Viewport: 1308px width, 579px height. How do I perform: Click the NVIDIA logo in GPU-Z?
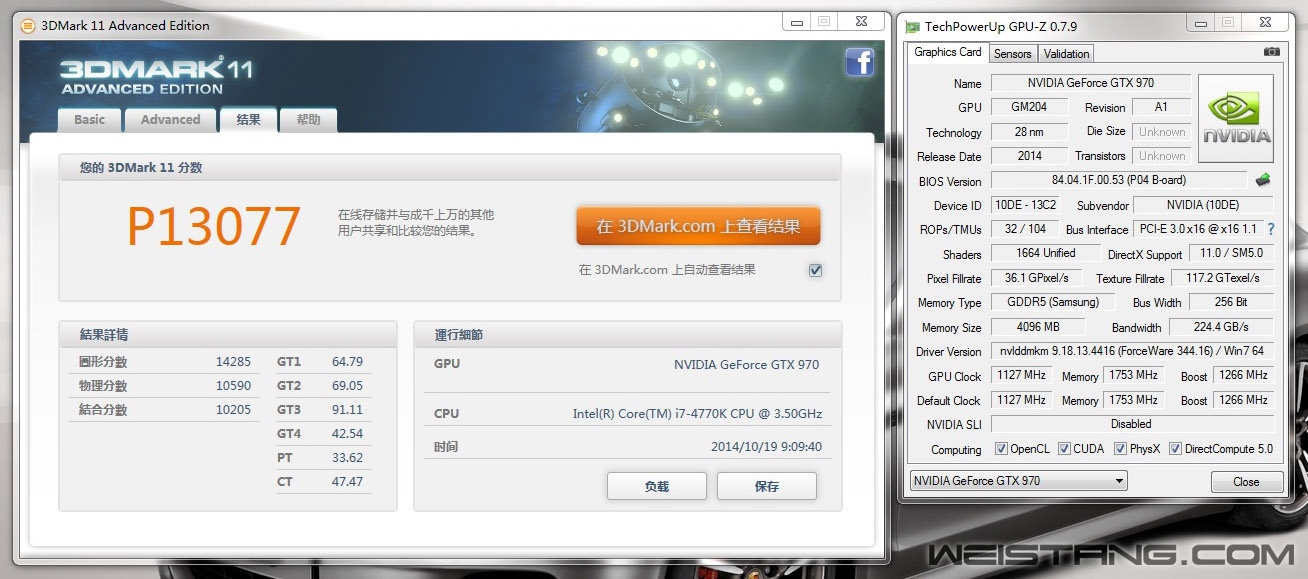1236,119
